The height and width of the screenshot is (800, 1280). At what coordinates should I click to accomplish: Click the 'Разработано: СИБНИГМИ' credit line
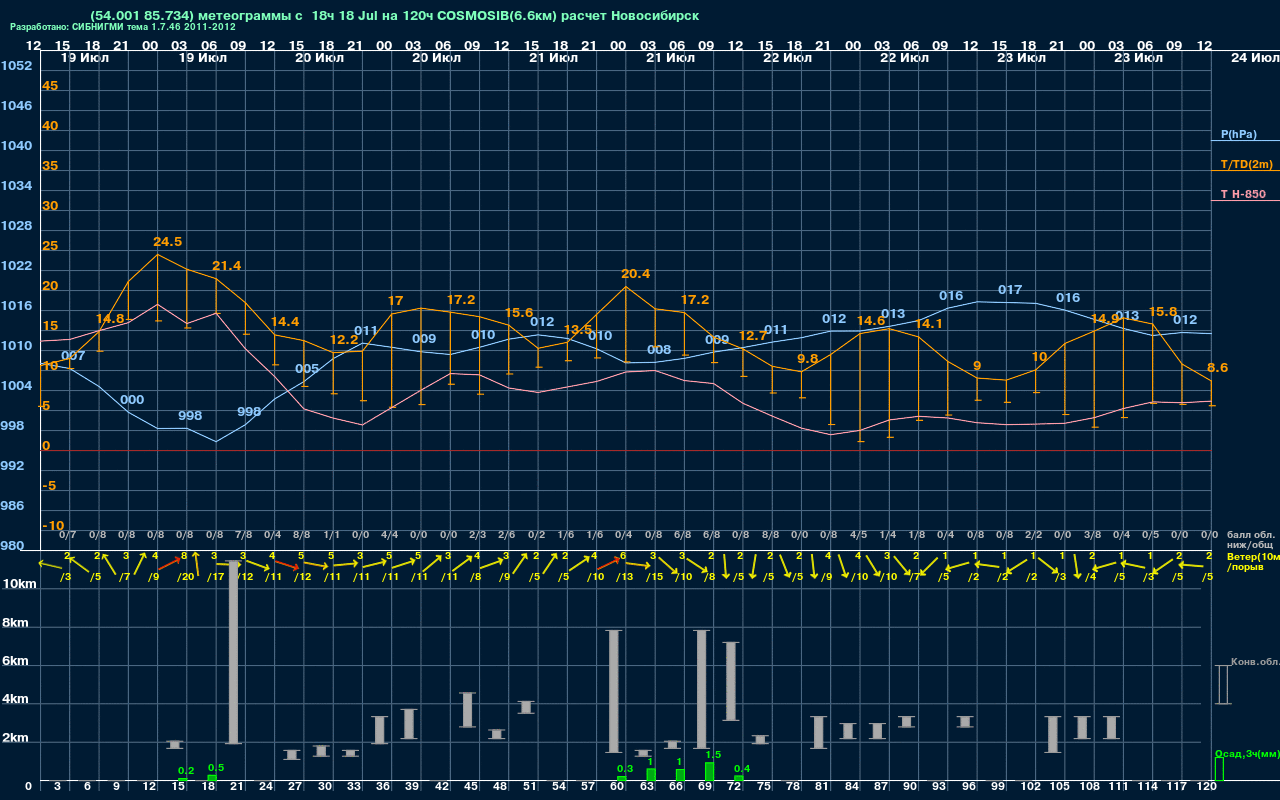[123, 27]
